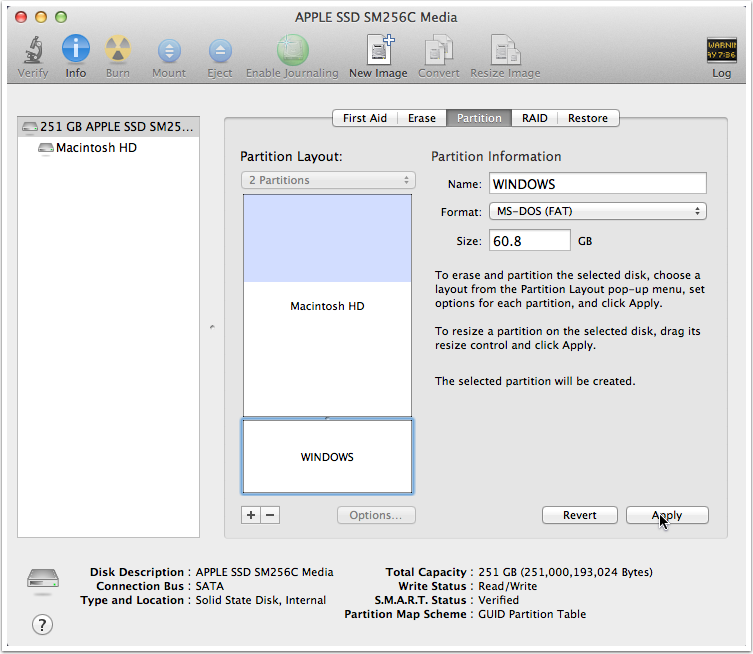Click the red close window button
753x654 pixels.
coord(21,17)
